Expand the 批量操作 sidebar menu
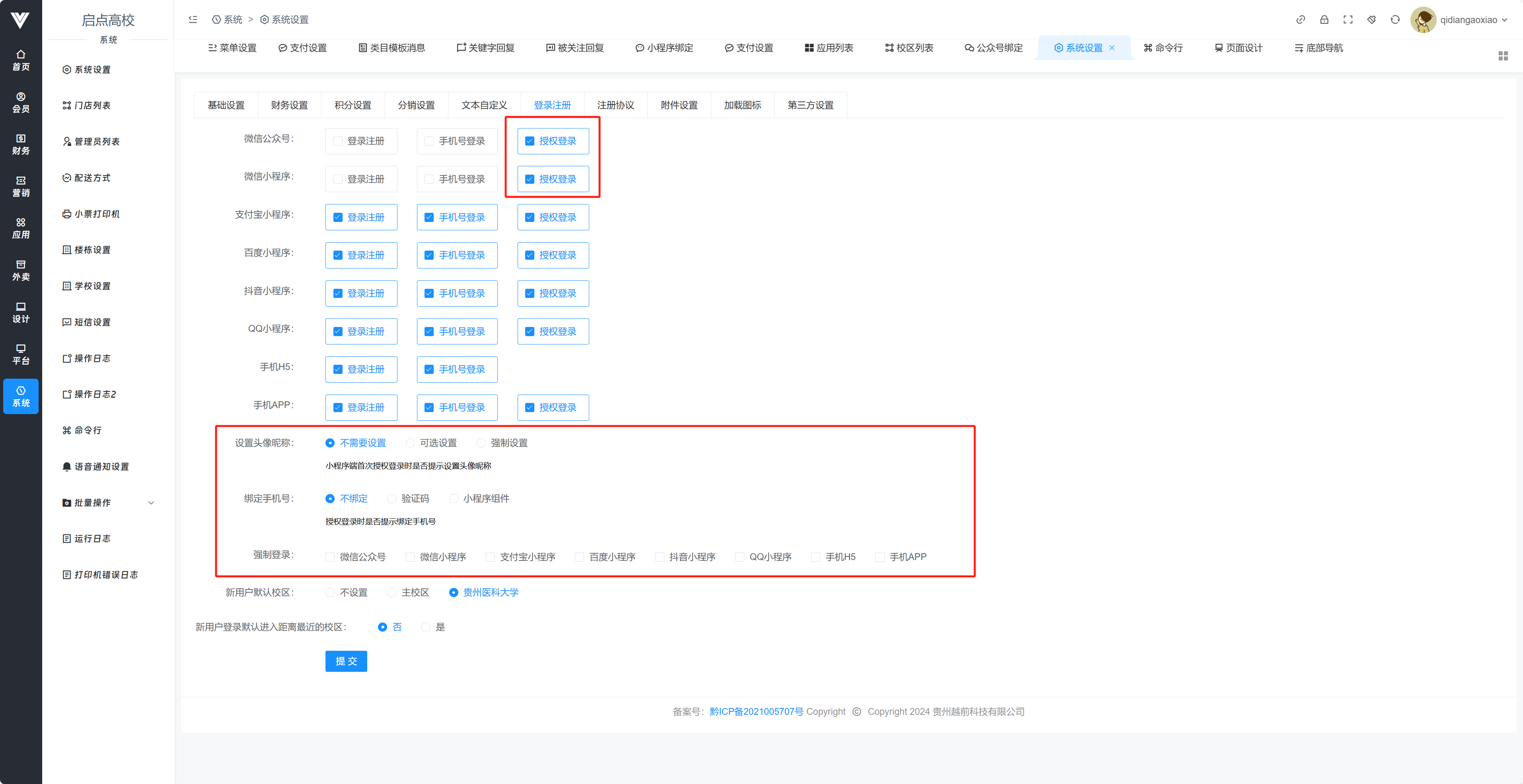 coord(108,502)
